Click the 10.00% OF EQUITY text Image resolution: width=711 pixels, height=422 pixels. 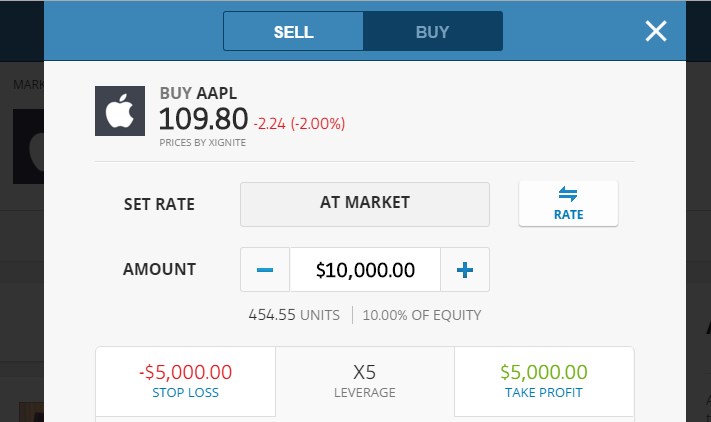point(422,315)
